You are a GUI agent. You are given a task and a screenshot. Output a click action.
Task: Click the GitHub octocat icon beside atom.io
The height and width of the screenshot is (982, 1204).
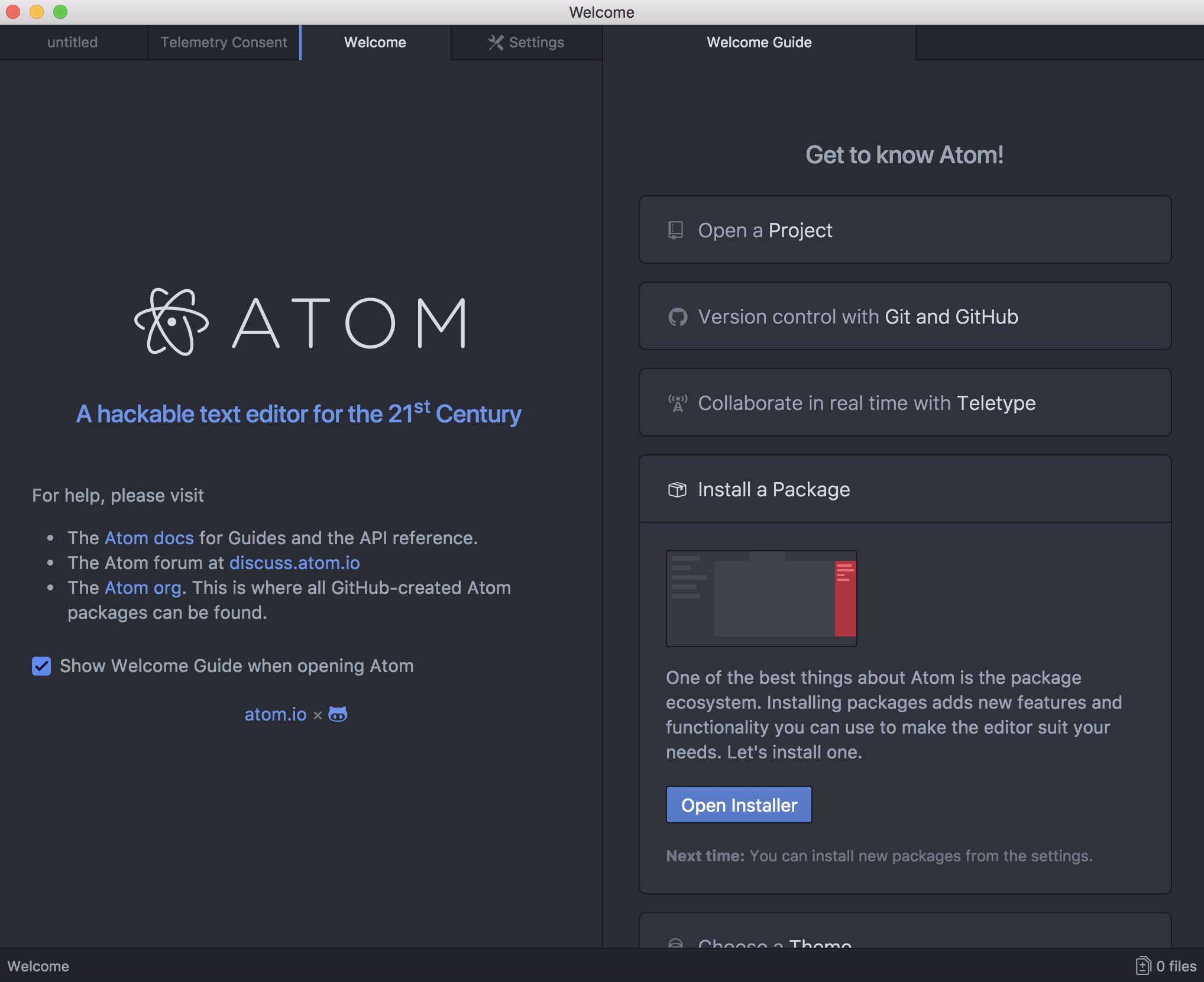[x=338, y=714]
